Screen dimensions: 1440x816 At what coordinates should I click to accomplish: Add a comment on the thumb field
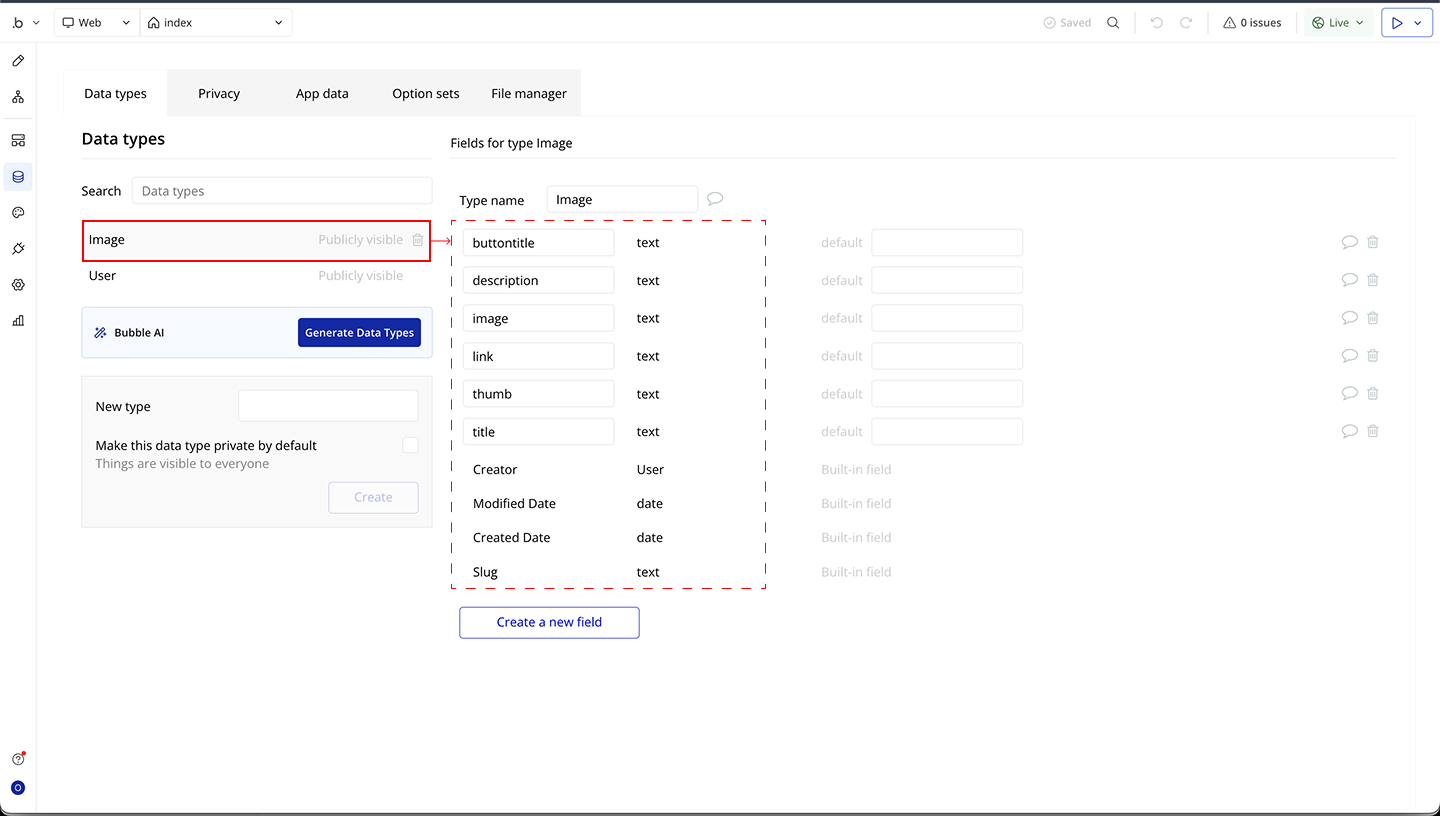[1349, 393]
